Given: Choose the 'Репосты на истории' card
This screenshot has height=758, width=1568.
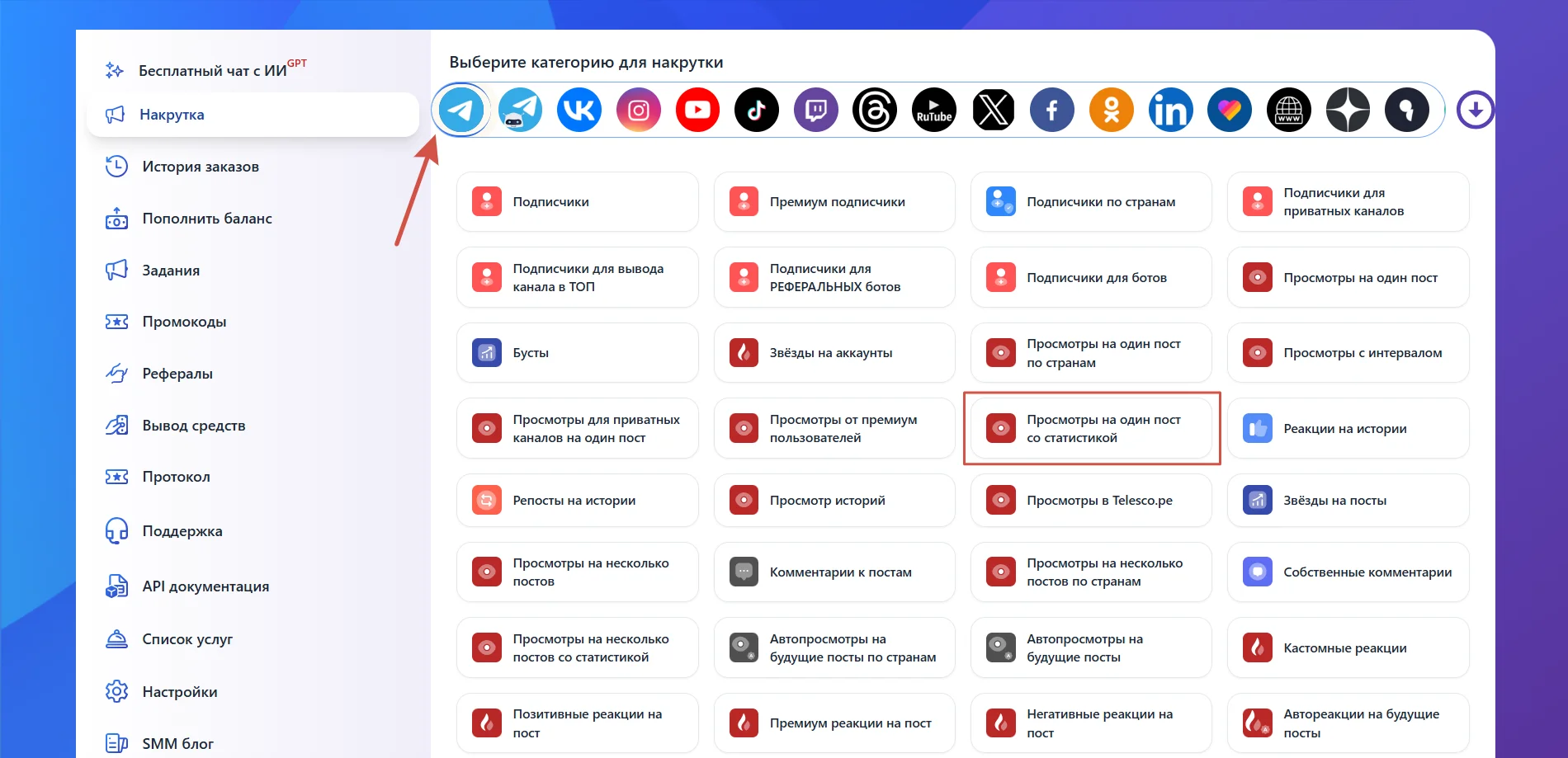Looking at the screenshot, I should [578, 501].
